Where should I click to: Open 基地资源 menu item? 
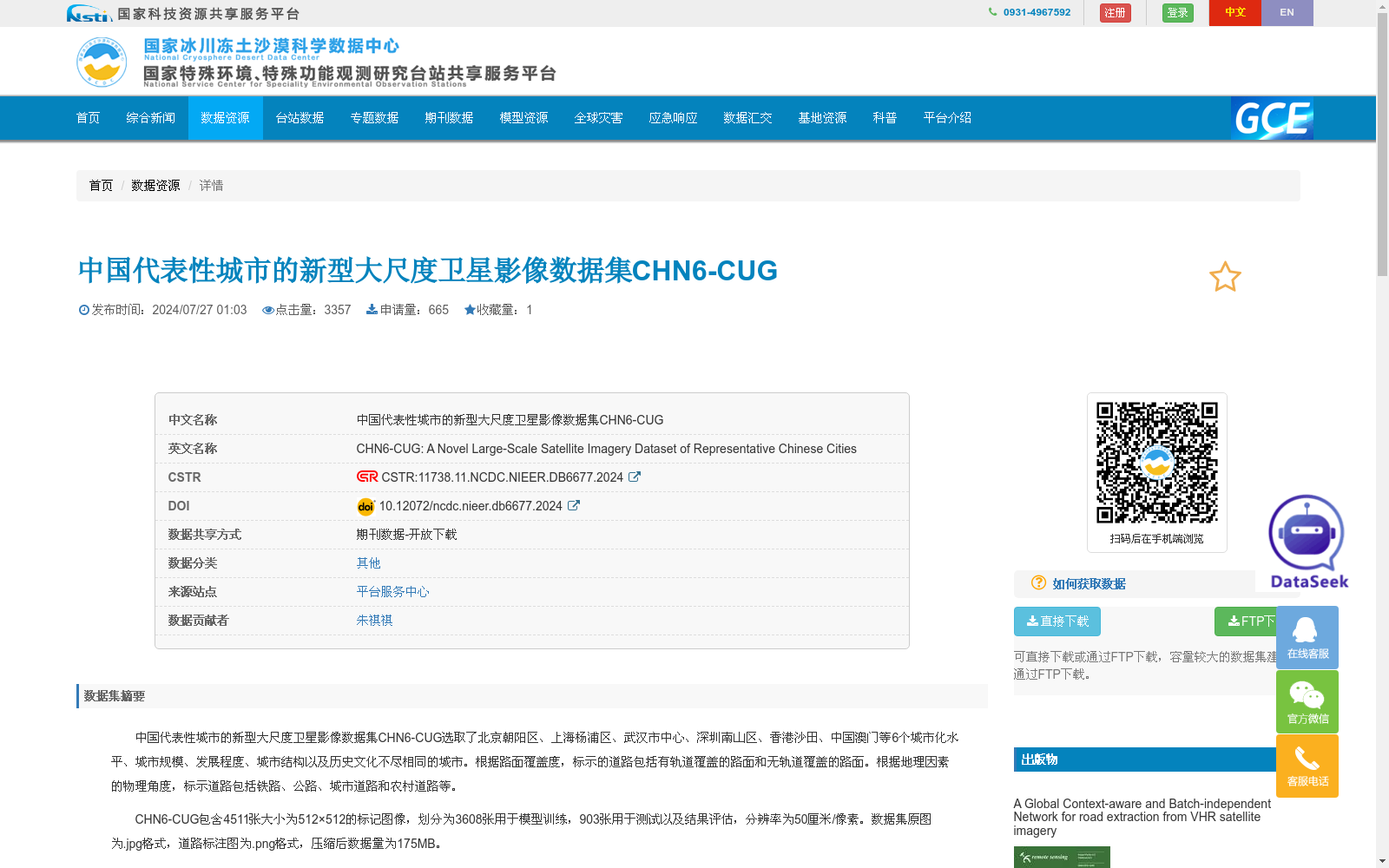pyautogui.click(x=823, y=118)
